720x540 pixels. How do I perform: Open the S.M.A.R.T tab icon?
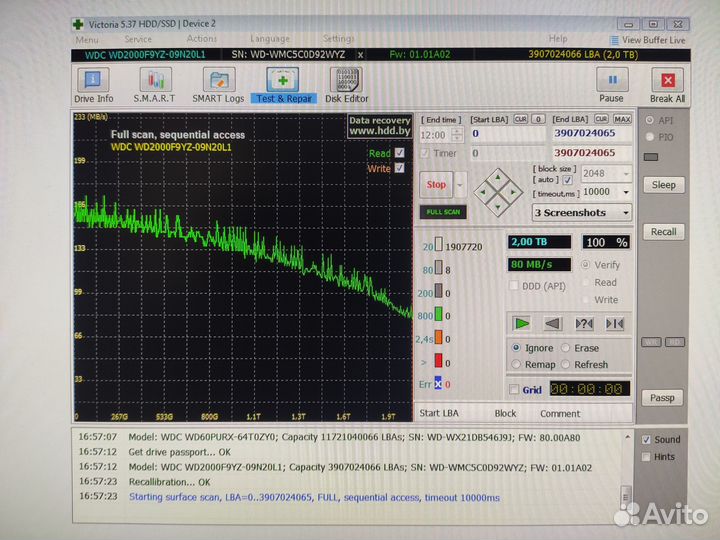coord(155,80)
